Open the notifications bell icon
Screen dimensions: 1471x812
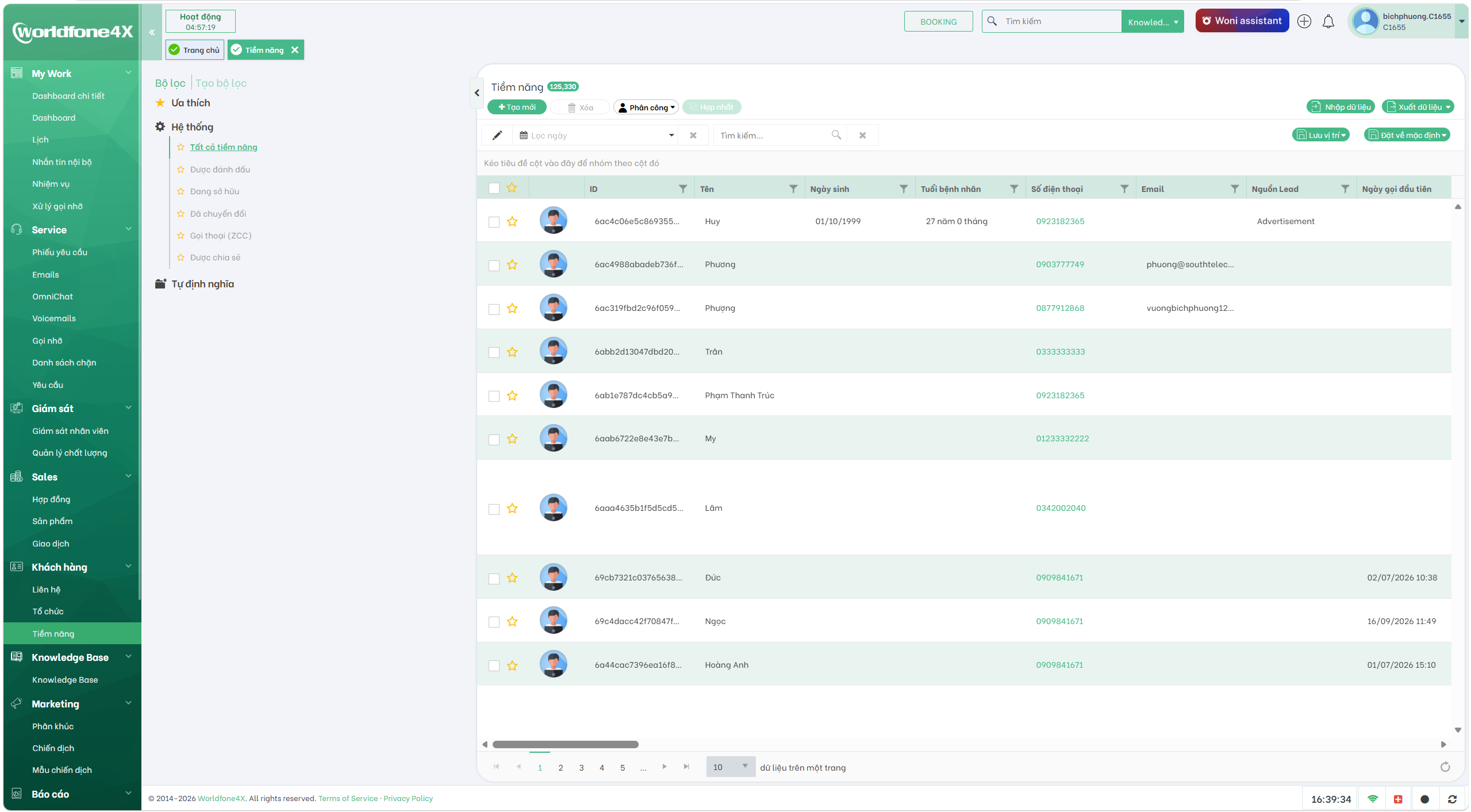pyautogui.click(x=1328, y=22)
